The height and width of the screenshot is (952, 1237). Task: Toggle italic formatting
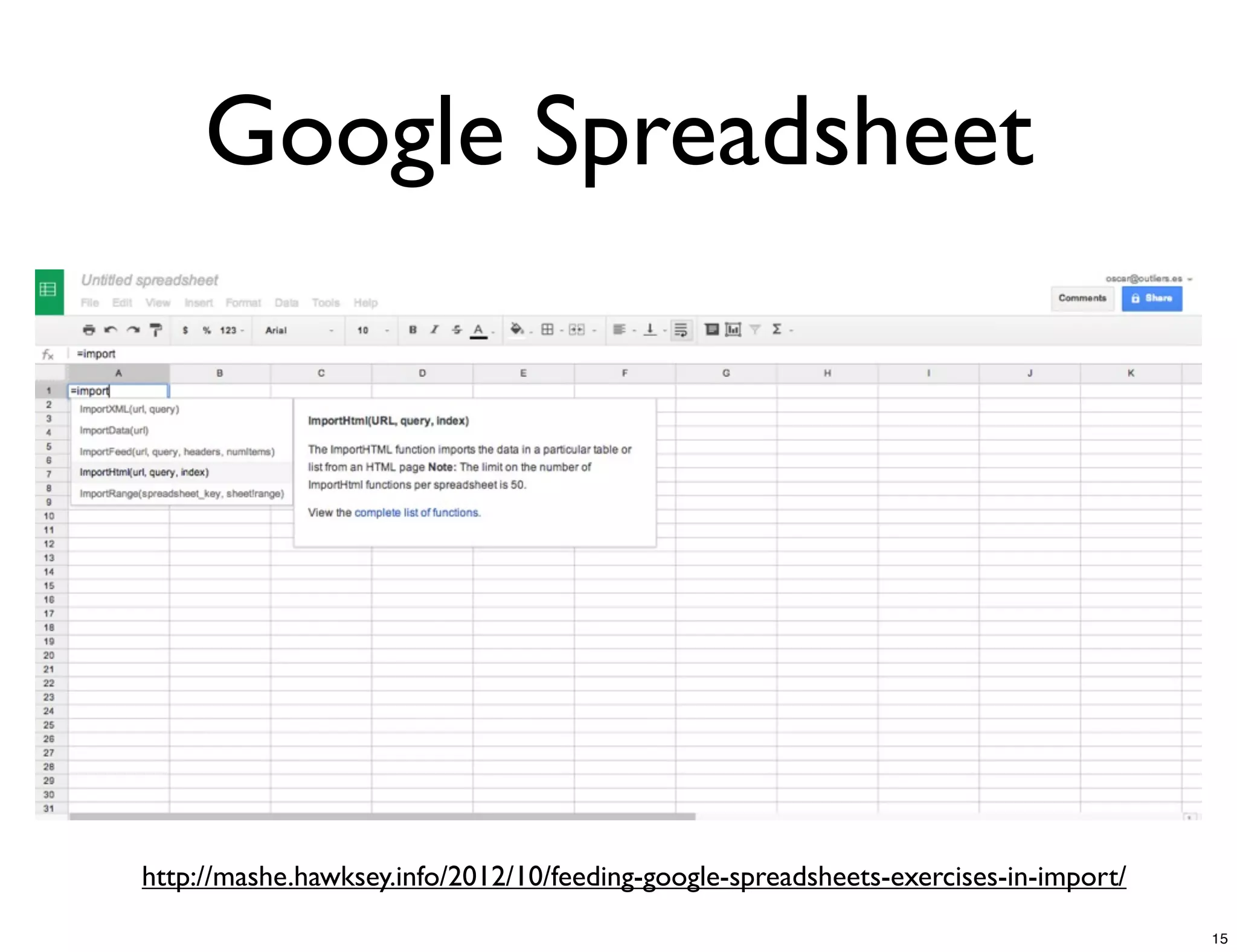click(x=434, y=330)
